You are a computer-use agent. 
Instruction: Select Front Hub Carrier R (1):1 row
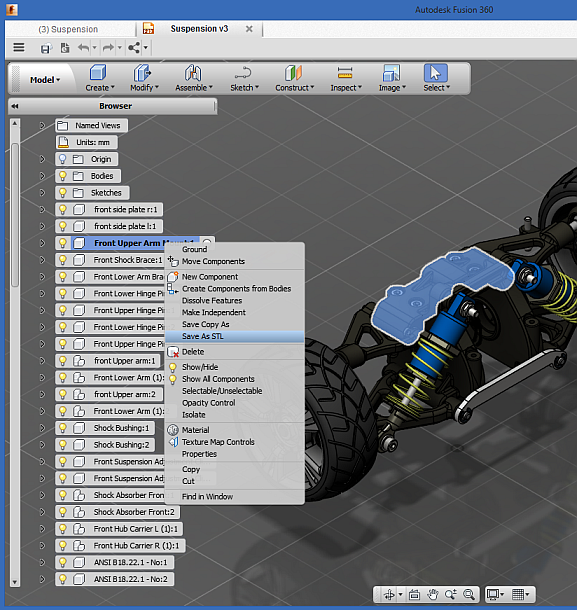[x=120, y=546]
